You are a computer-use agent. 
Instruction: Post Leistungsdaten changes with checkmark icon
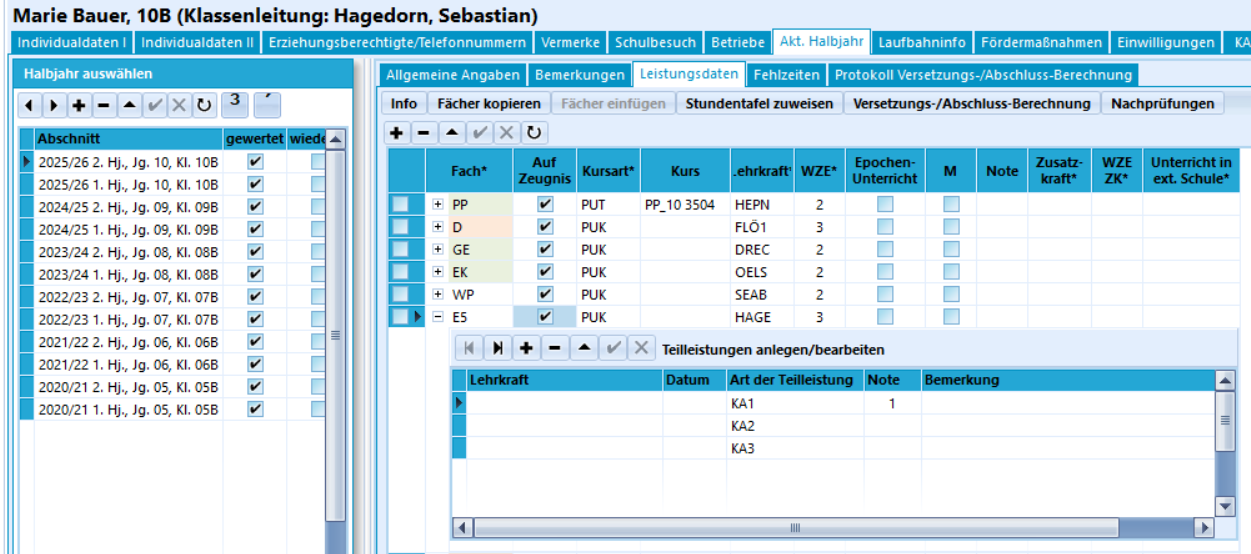tap(479, 133)
